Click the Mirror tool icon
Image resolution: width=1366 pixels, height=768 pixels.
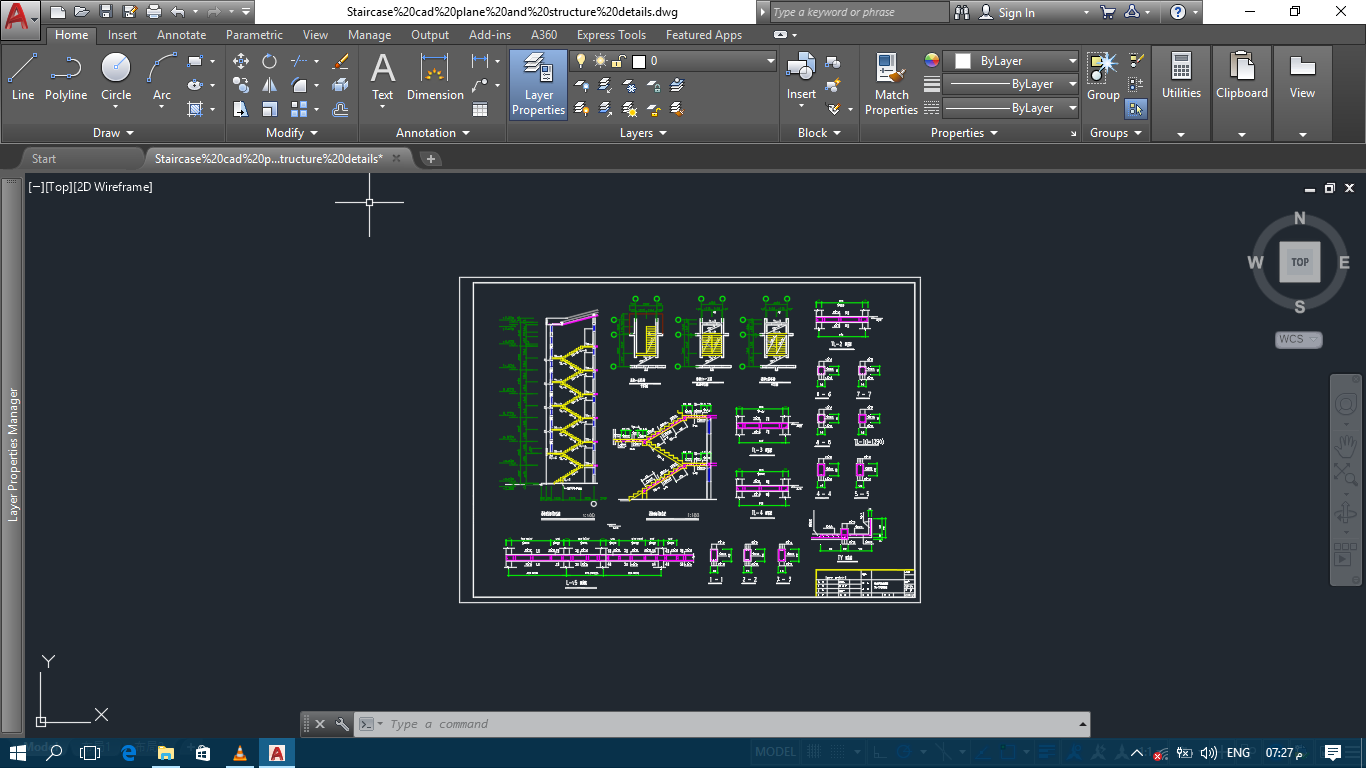(x=270, y=85)
